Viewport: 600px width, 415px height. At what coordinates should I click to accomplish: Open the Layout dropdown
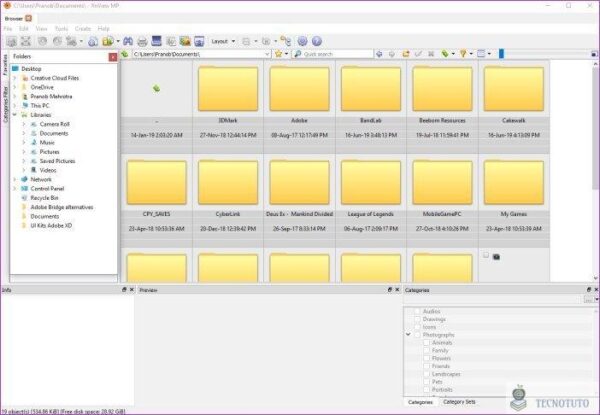pos(223,41)
